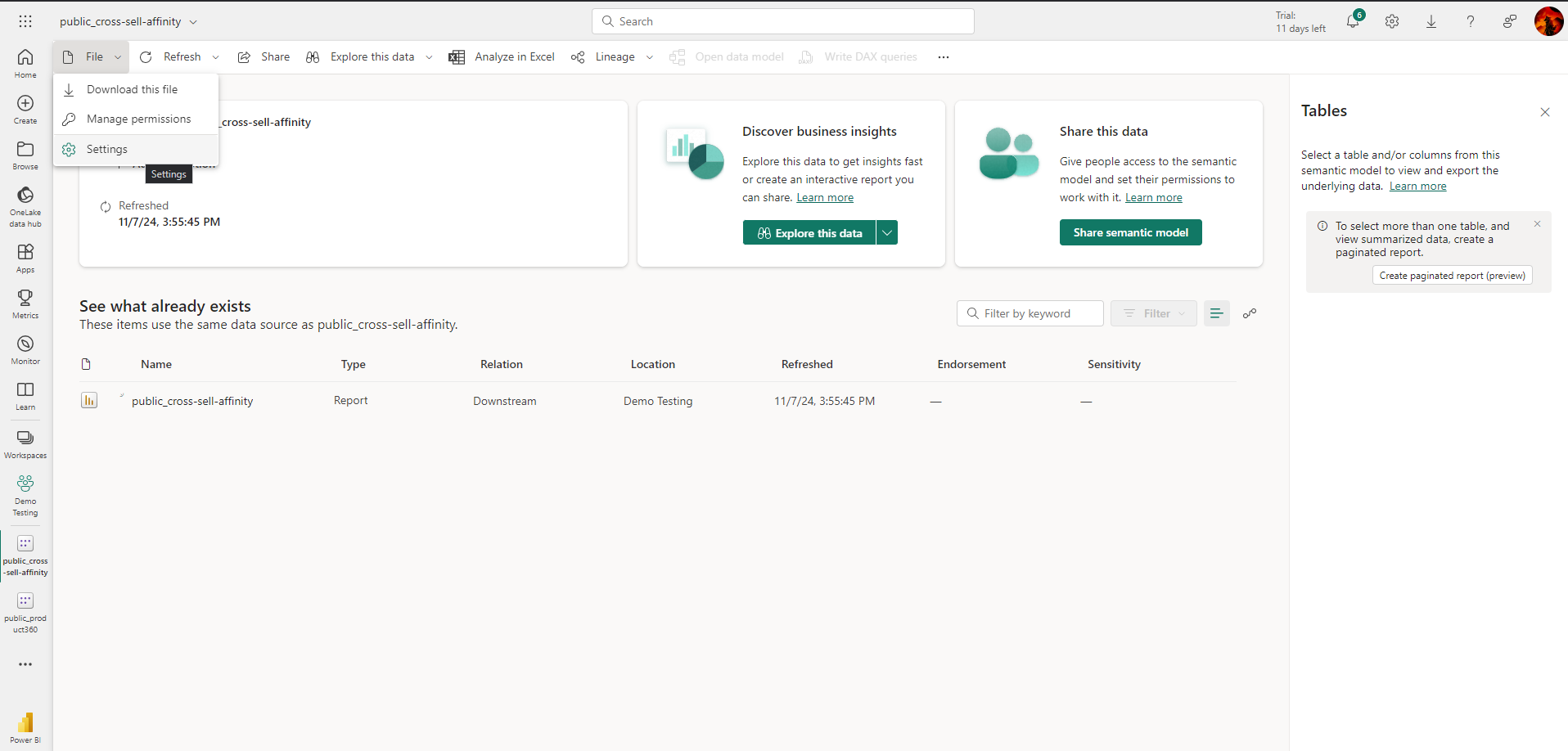Click Analyze in Excel

(x=502, y=57)
